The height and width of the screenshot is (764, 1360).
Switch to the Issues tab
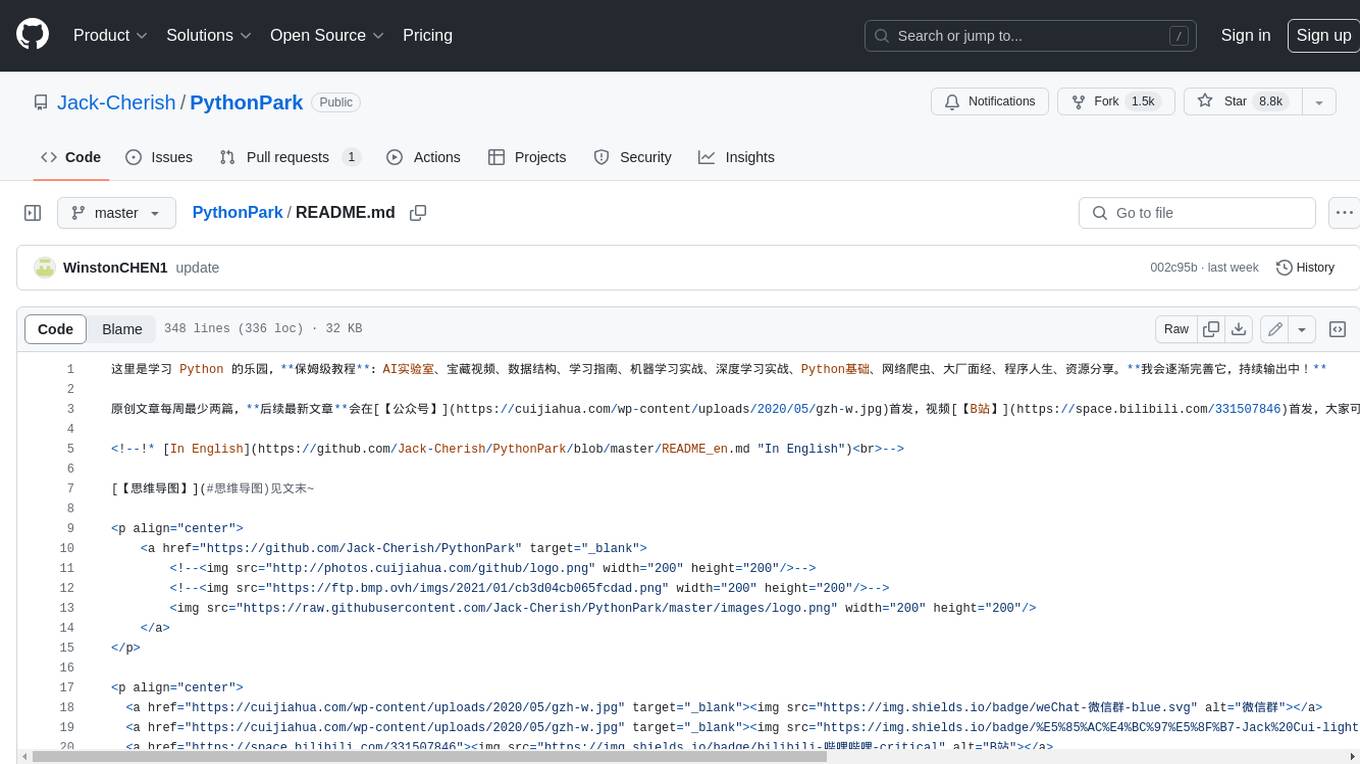[x=159, y=157]
